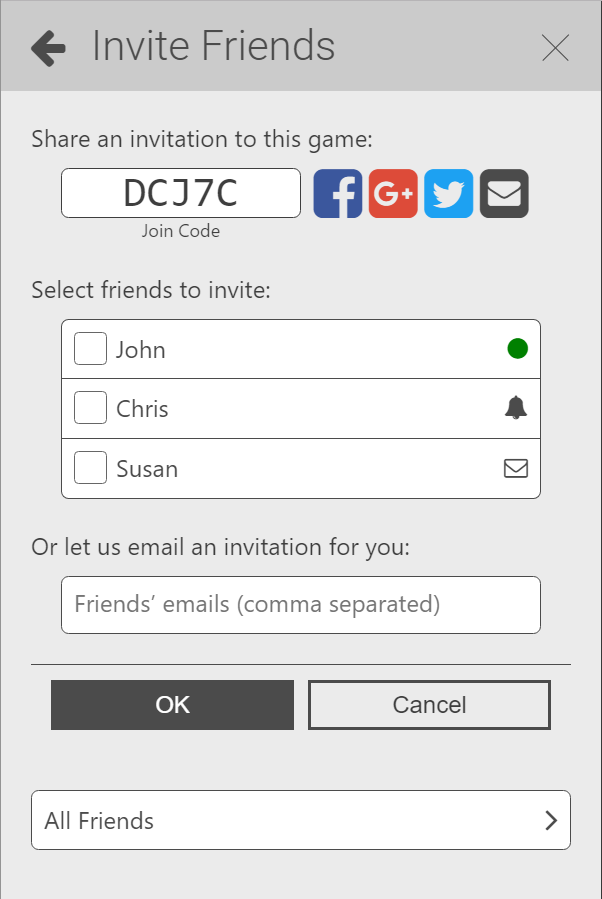The image size is (602, 899).
Task: Check the checkbox next to Chris
Action: point(90,408)
